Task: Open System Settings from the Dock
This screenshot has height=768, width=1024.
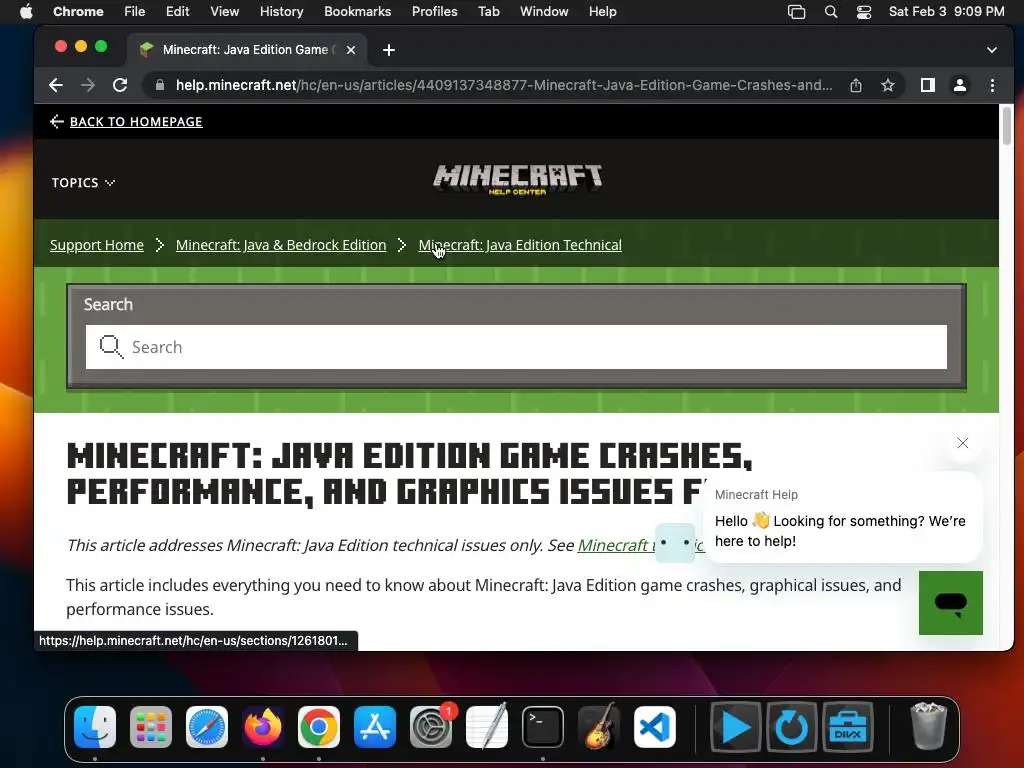Action: point(431,727)
